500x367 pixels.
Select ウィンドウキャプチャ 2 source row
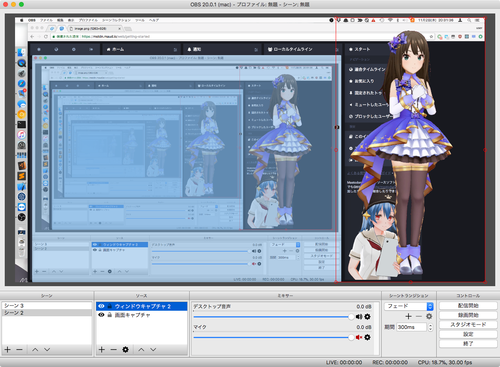(x=142, y=306)
